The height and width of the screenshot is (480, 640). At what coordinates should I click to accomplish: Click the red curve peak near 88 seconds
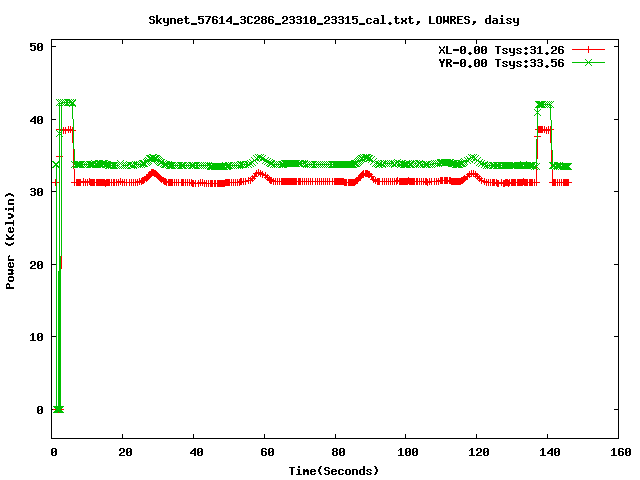[x=365, y=174]
